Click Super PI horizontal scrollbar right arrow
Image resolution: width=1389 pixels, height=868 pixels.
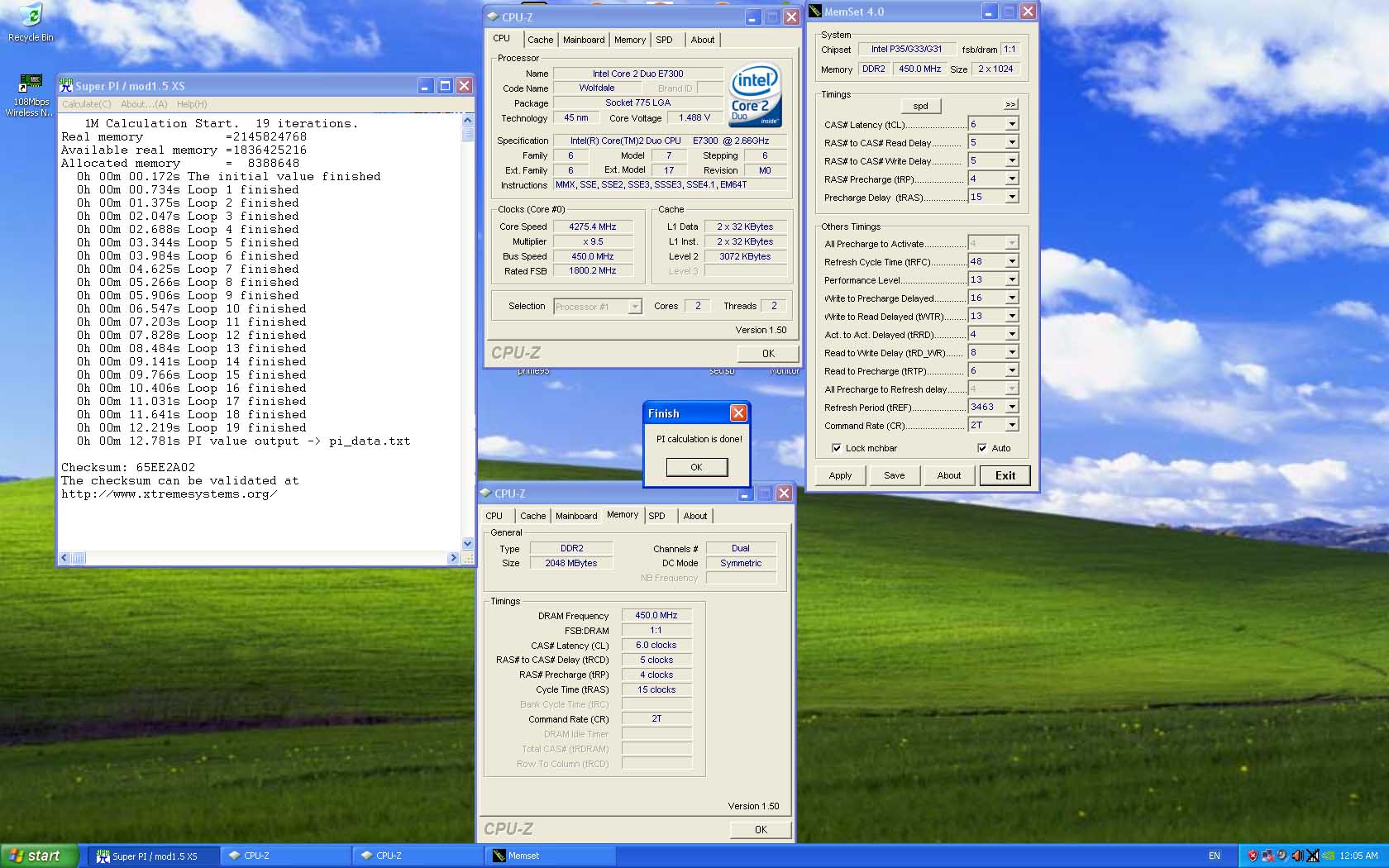click(452, 558)
